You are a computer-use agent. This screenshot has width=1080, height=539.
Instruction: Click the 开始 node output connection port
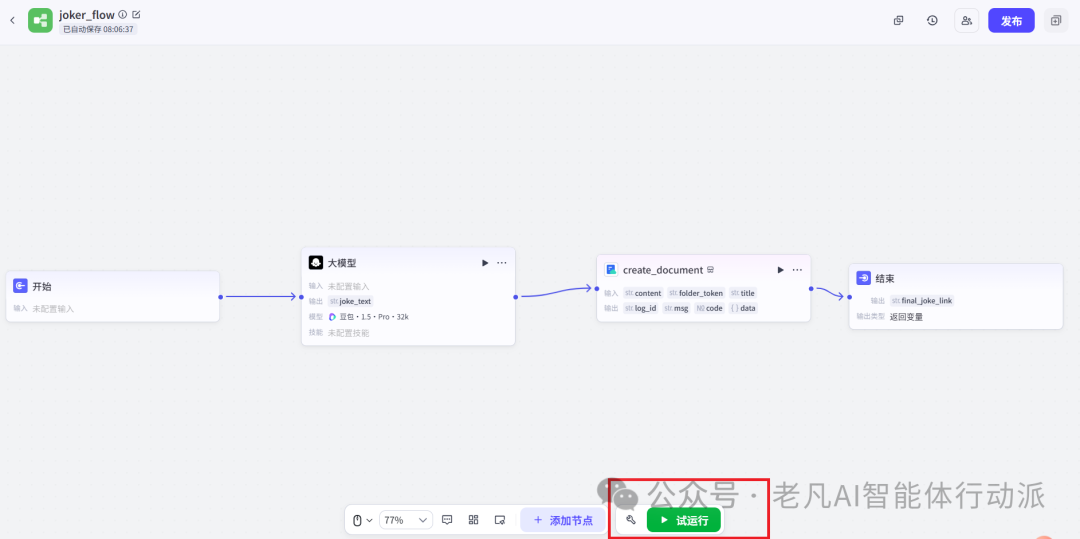tap(220, 297)
